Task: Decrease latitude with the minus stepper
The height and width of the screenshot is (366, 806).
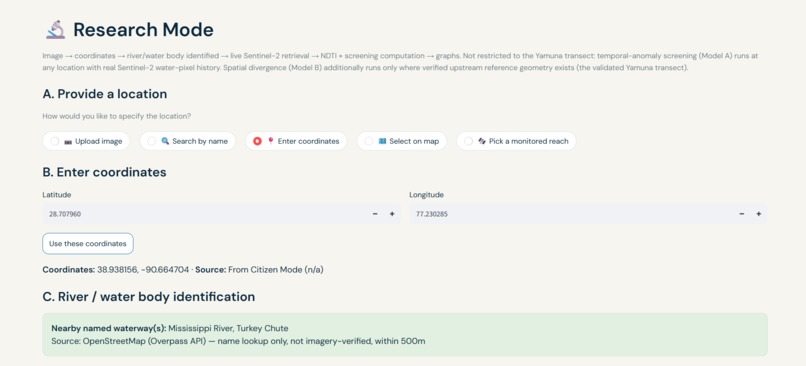Action: [x=375, y=214]
